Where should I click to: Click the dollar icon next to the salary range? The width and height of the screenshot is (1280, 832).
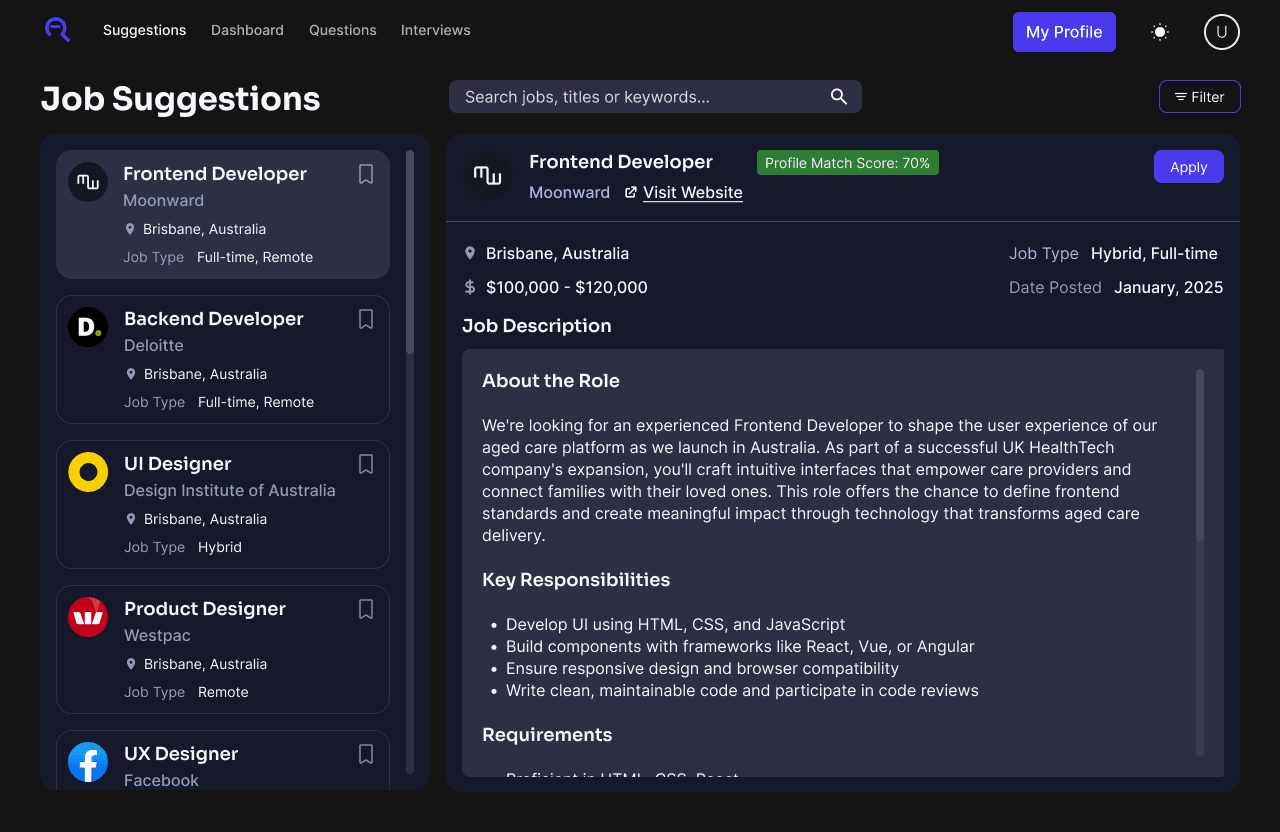(x=469, y=287)
